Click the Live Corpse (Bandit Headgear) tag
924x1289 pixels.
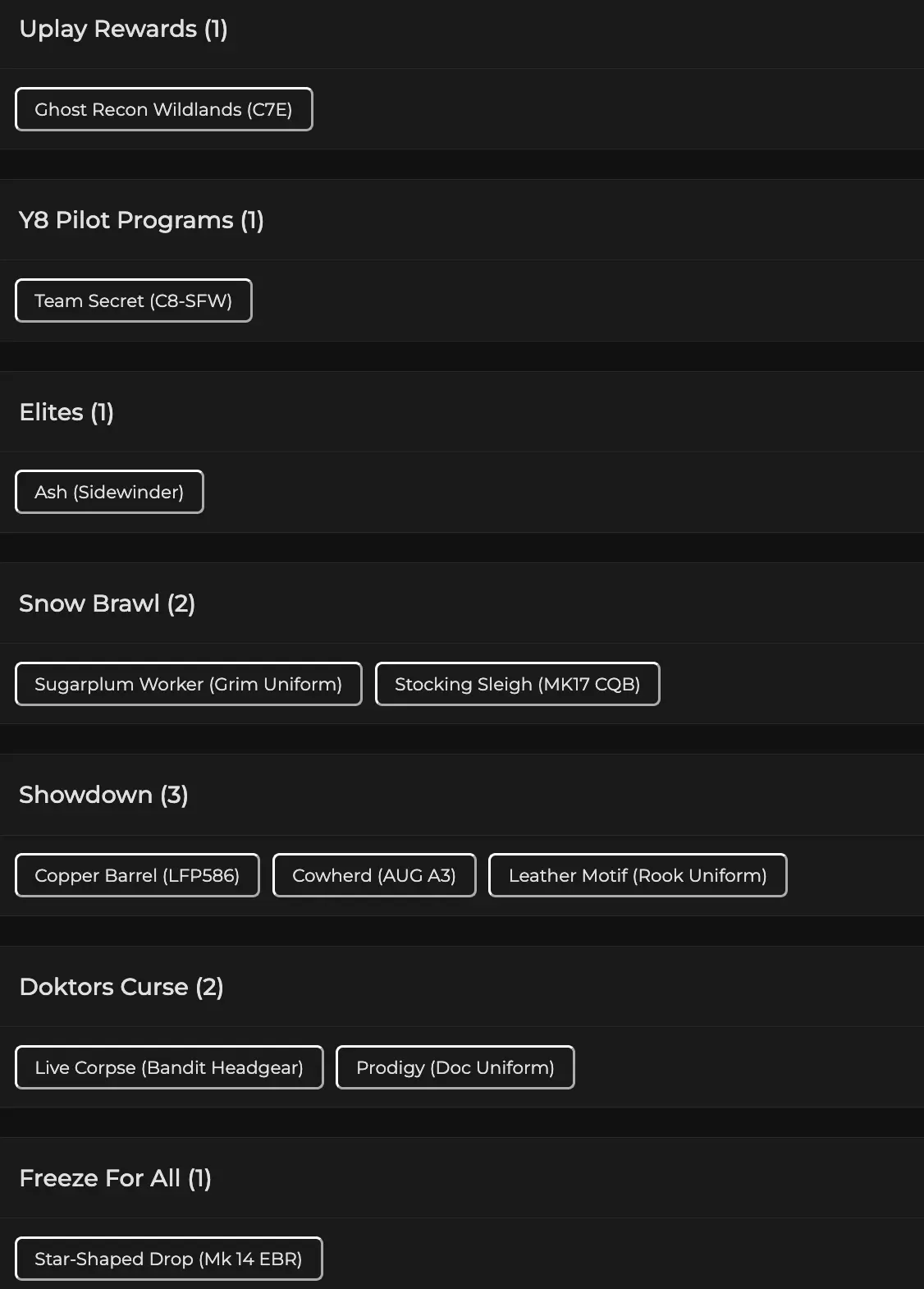tap(169, 1067)
